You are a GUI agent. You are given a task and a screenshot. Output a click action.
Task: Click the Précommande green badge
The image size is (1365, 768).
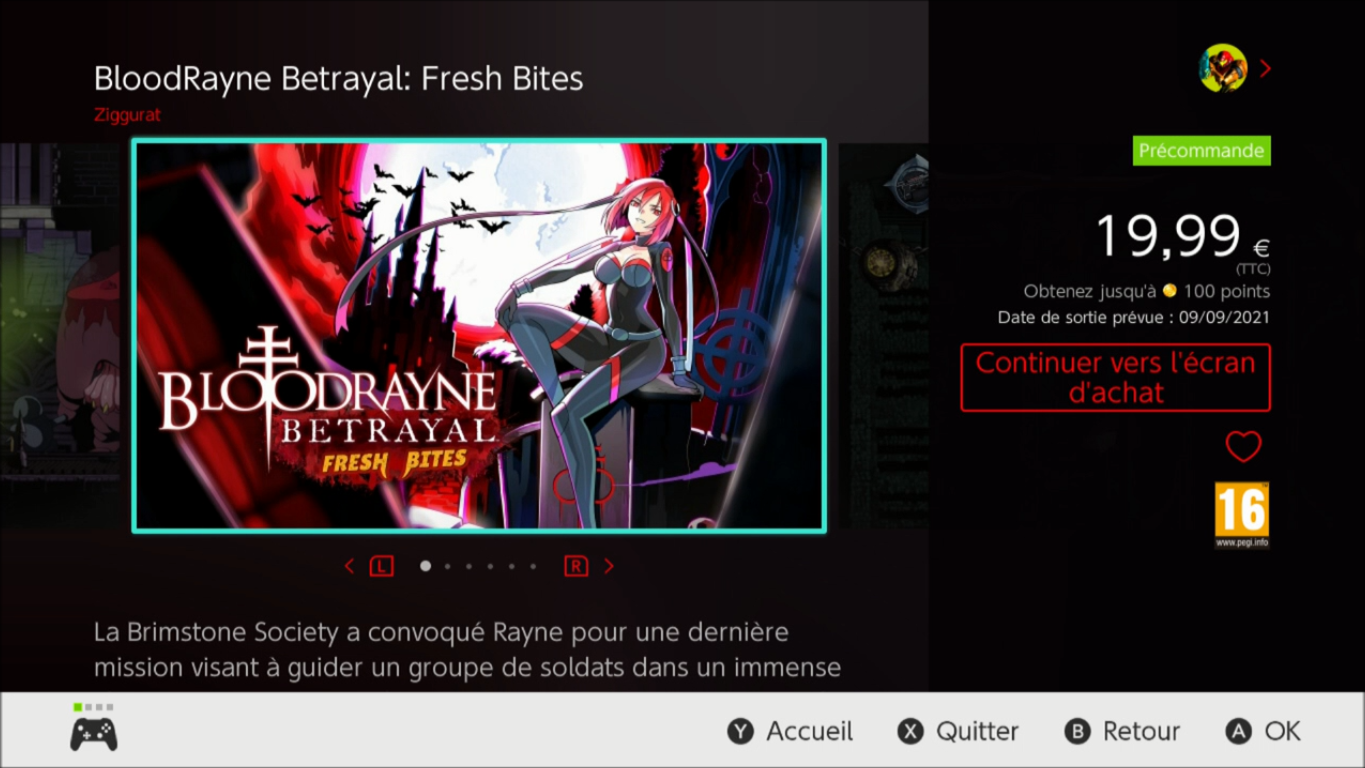(x=1202, y=151)
